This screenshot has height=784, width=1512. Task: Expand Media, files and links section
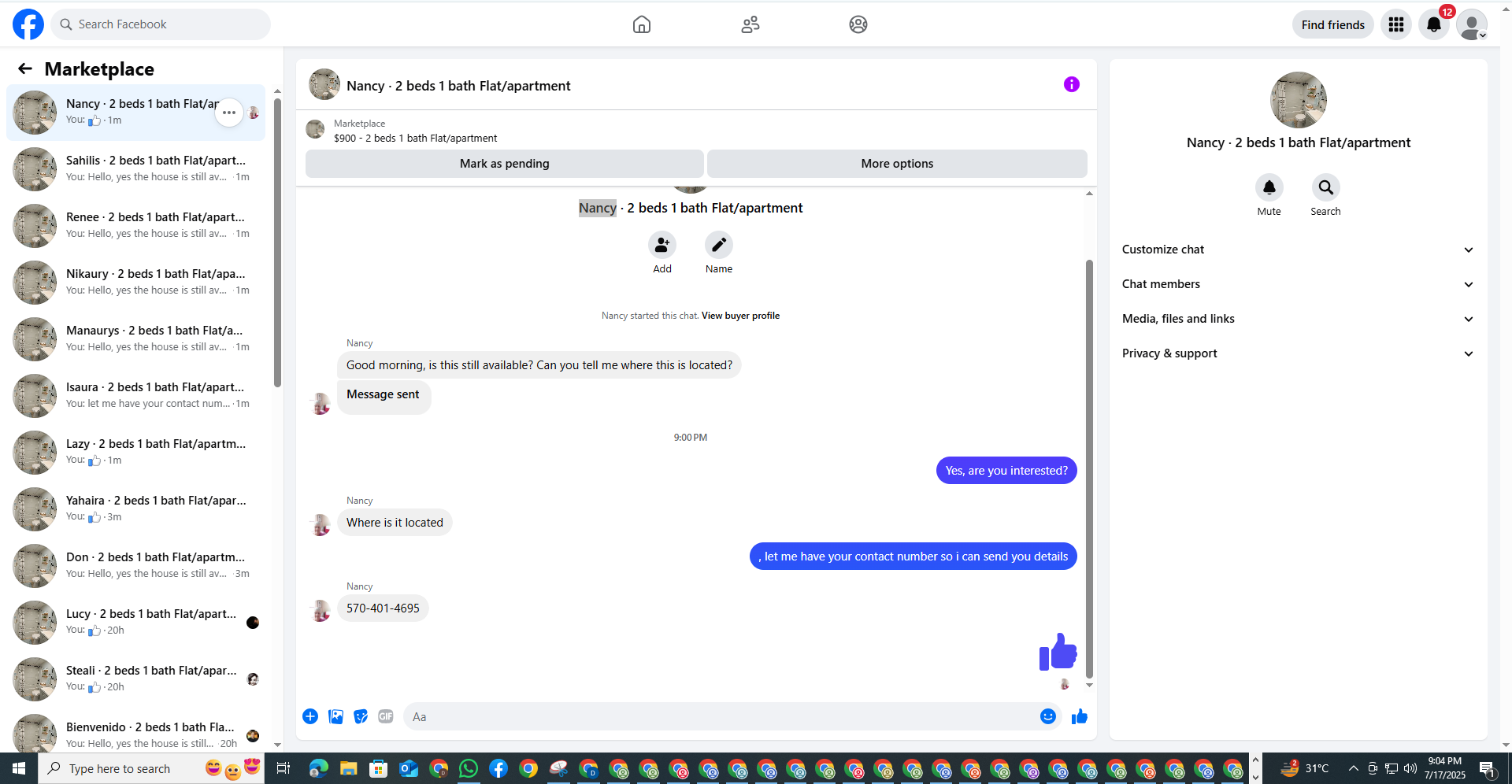1299,319
